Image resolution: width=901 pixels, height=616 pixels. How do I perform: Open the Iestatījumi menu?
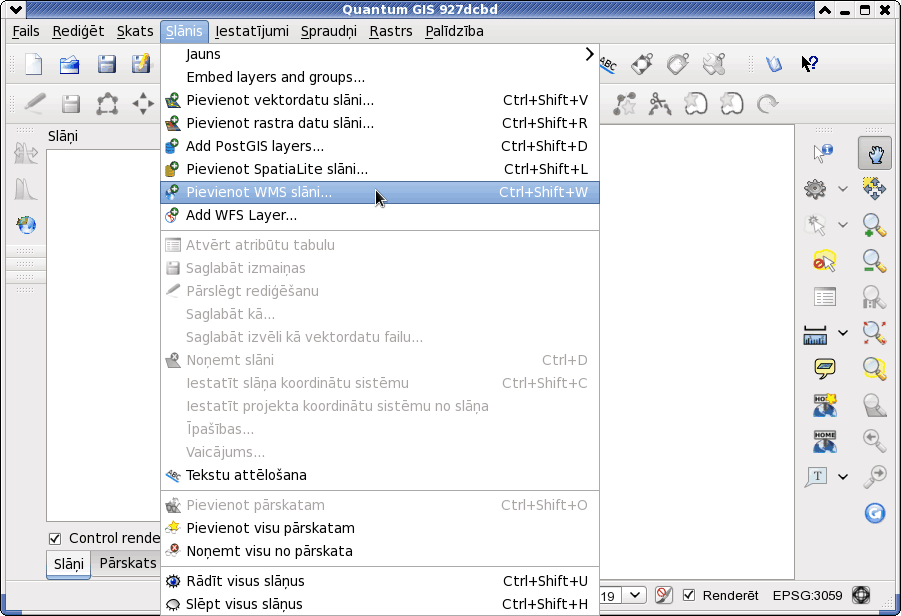coord(252,31)
